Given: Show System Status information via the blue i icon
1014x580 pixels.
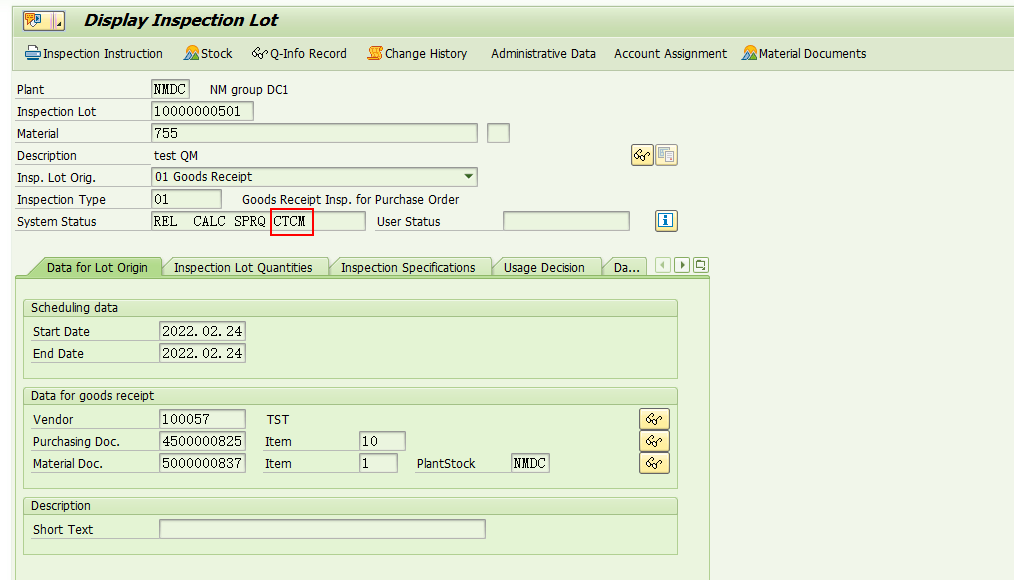Looking at the screenshot, I should click(x=665, y=221).
